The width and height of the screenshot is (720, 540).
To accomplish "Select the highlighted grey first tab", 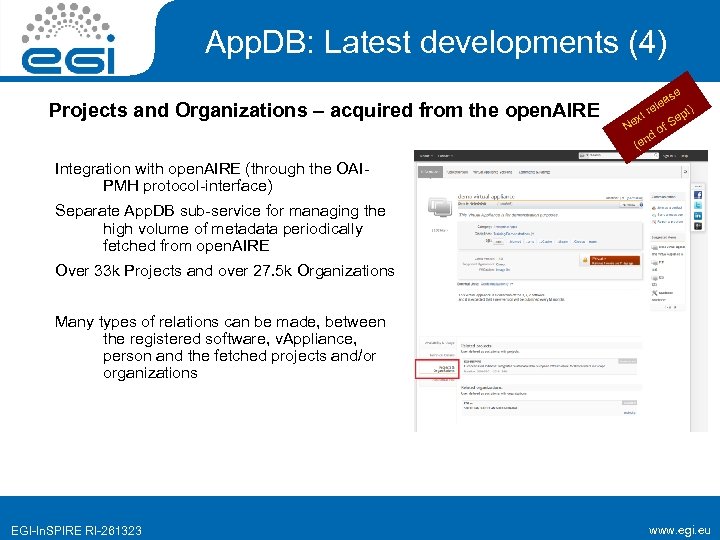I will pyautogui.click(x=430, y=172).
